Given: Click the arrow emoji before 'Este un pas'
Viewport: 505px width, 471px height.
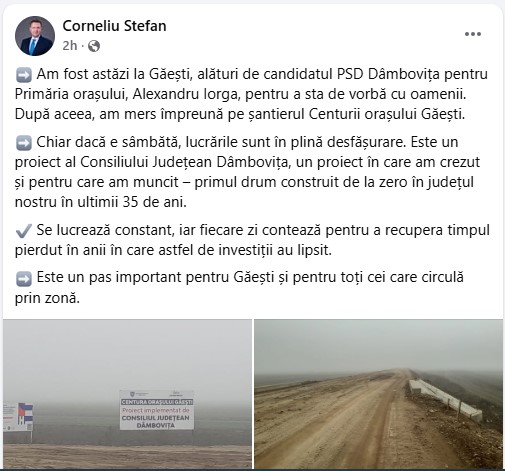Looking at the screenshot, I should tap(24, 278).
